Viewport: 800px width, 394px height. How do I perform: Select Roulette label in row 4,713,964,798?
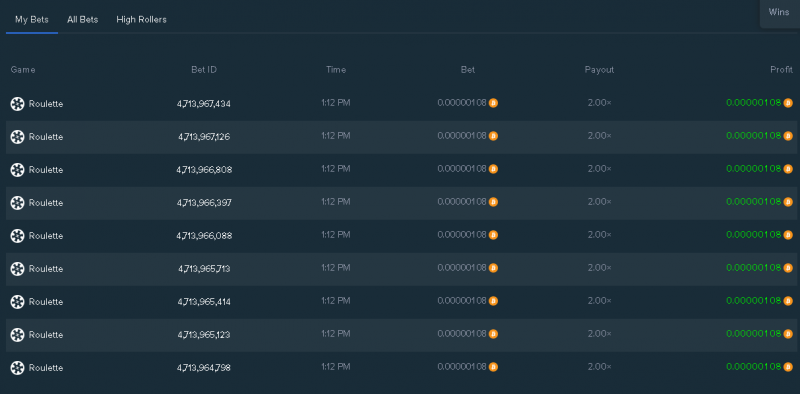[46, 368]
